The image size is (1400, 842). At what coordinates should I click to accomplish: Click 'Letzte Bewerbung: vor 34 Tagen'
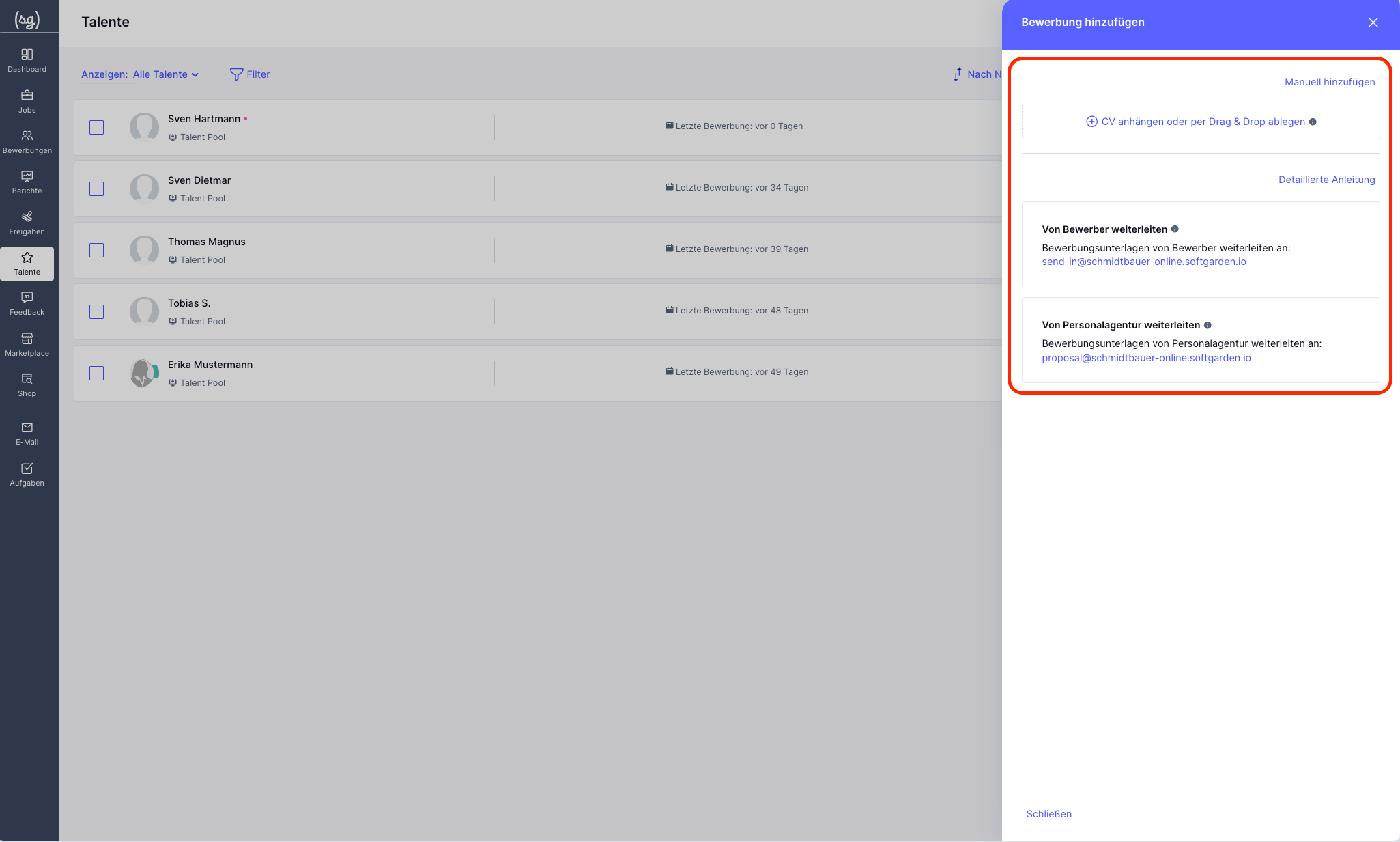[x=737, y=188]
